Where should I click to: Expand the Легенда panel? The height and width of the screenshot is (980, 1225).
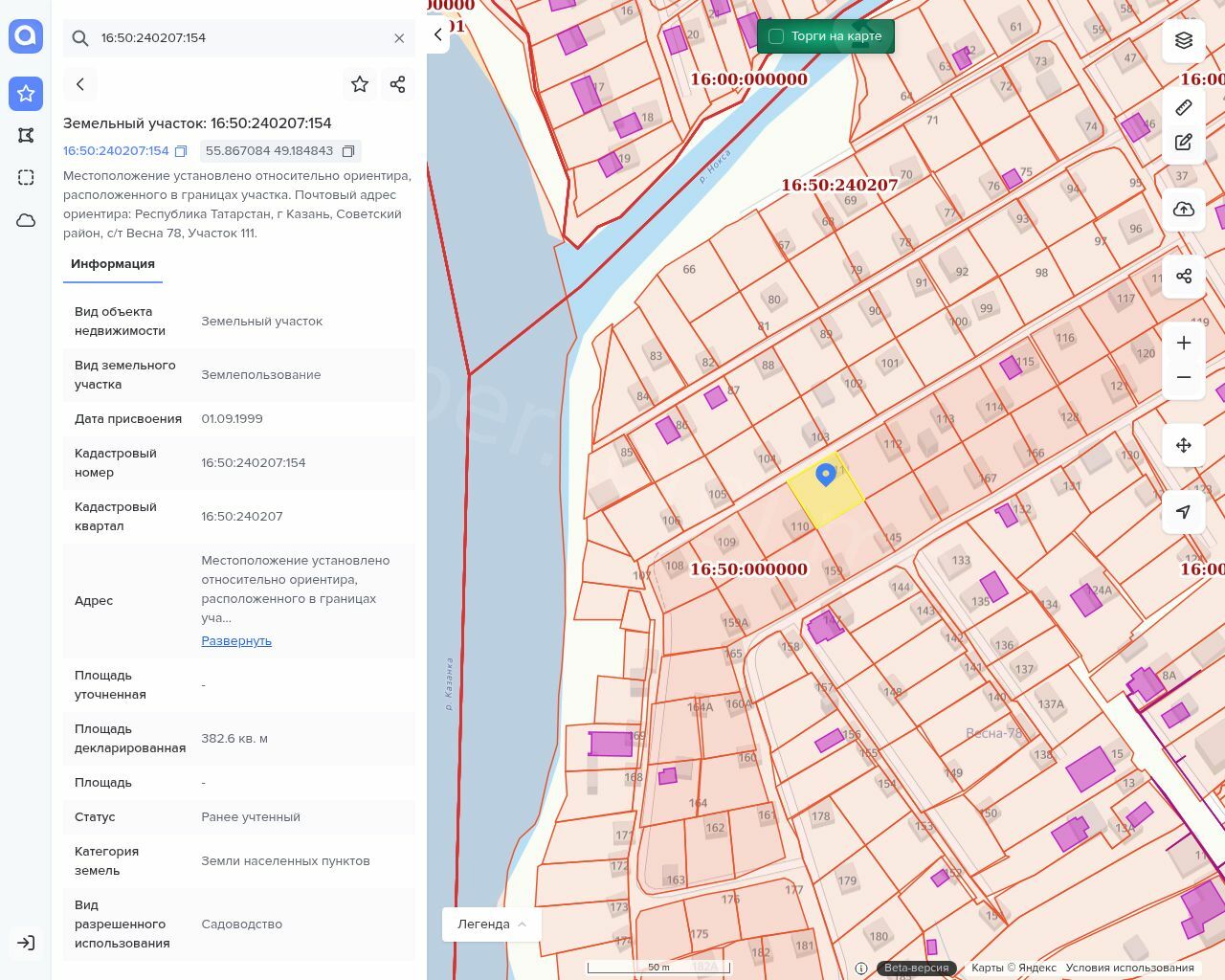click(491, 924)
